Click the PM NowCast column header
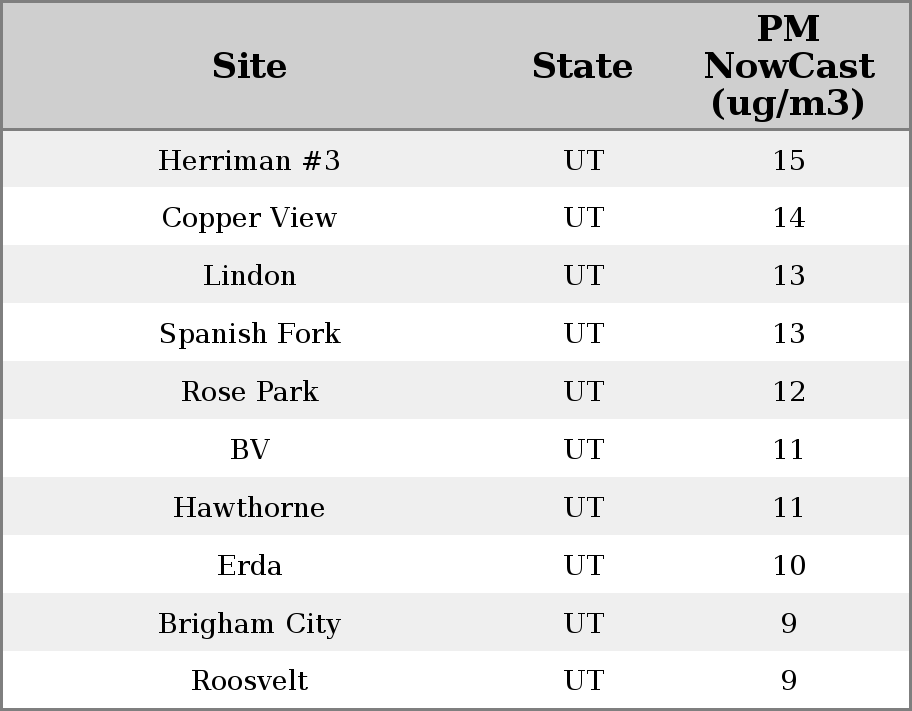The width and height of the screenshot is (912, 711). click(788, 67)
